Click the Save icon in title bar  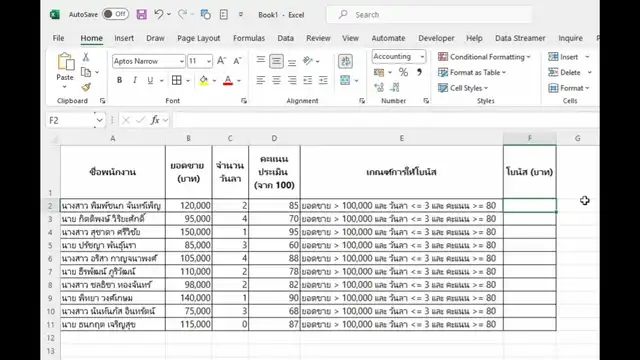point(141,15)
